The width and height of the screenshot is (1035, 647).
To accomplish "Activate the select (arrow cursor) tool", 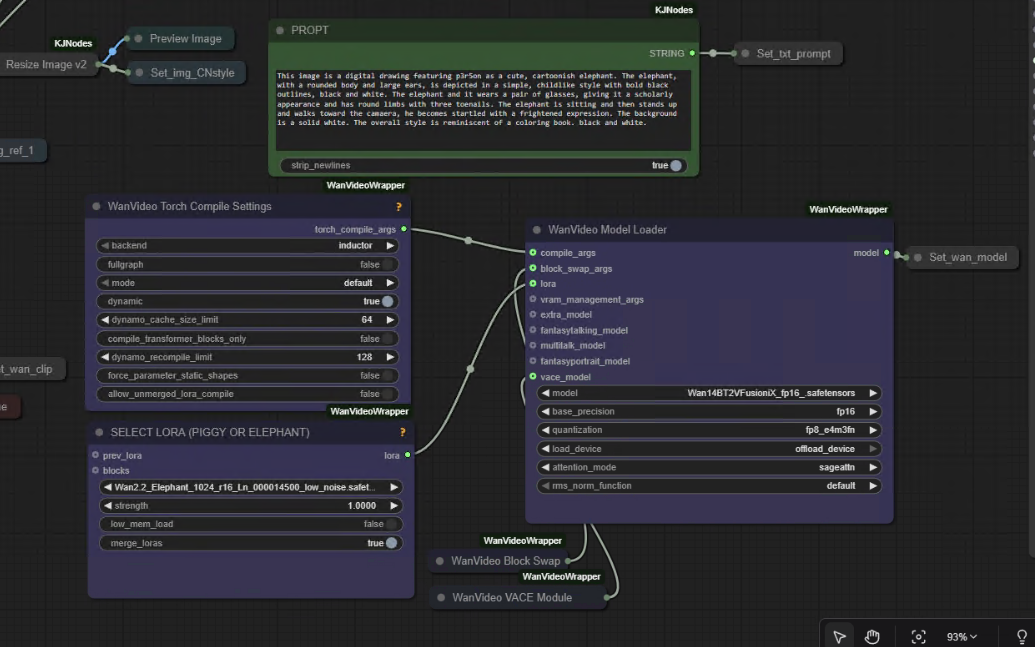I will (x=839, y=636).
